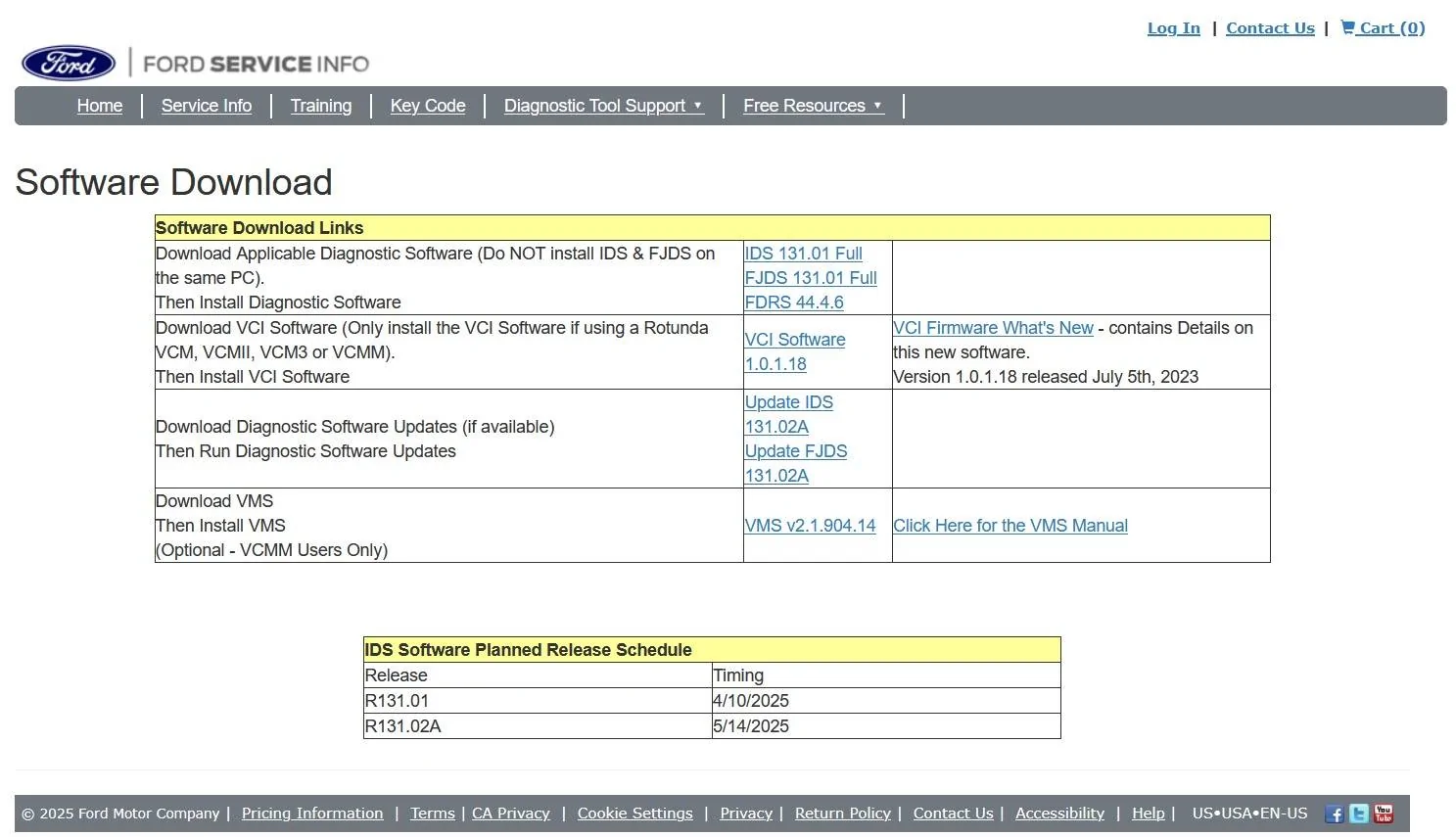Select the Training menu item
Image resolution: width=1456 pixels, height=837 pixels.
(x=321, y=106)
